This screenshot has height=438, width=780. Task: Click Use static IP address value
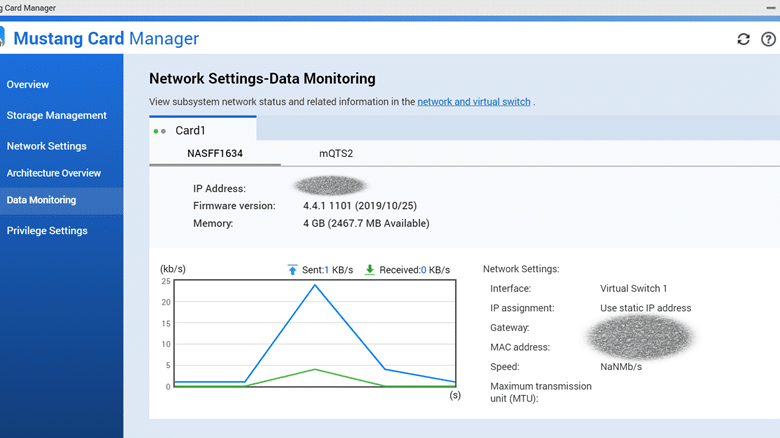click(646, 308)
